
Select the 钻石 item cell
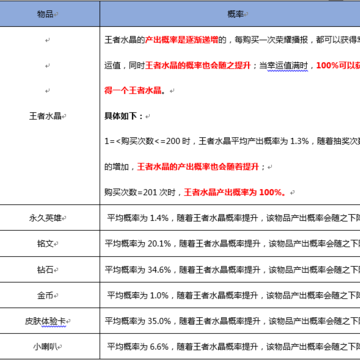(x=49, y=269)
